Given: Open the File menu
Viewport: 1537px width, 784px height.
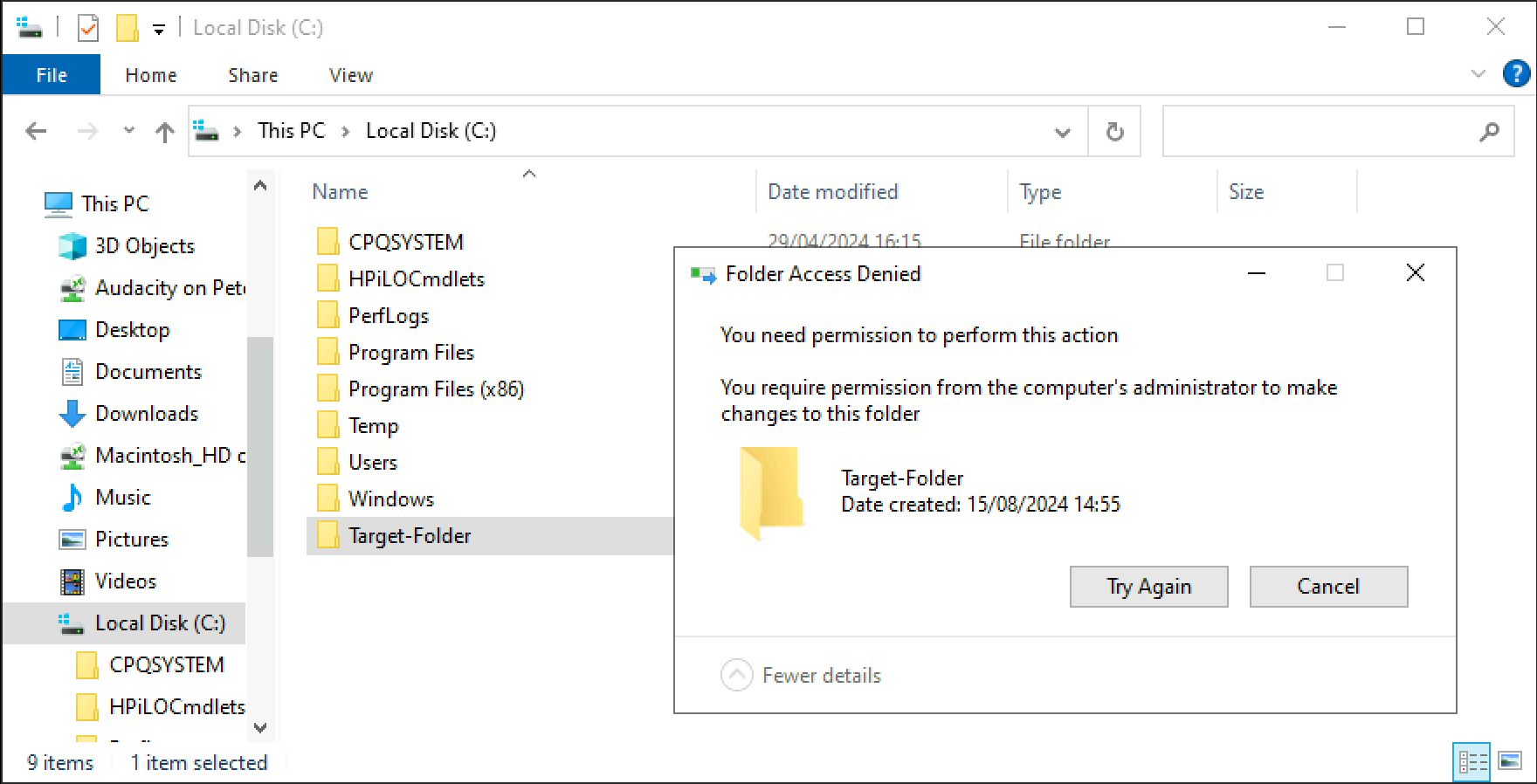Looking at the screenshot, I should click(52, 75).
